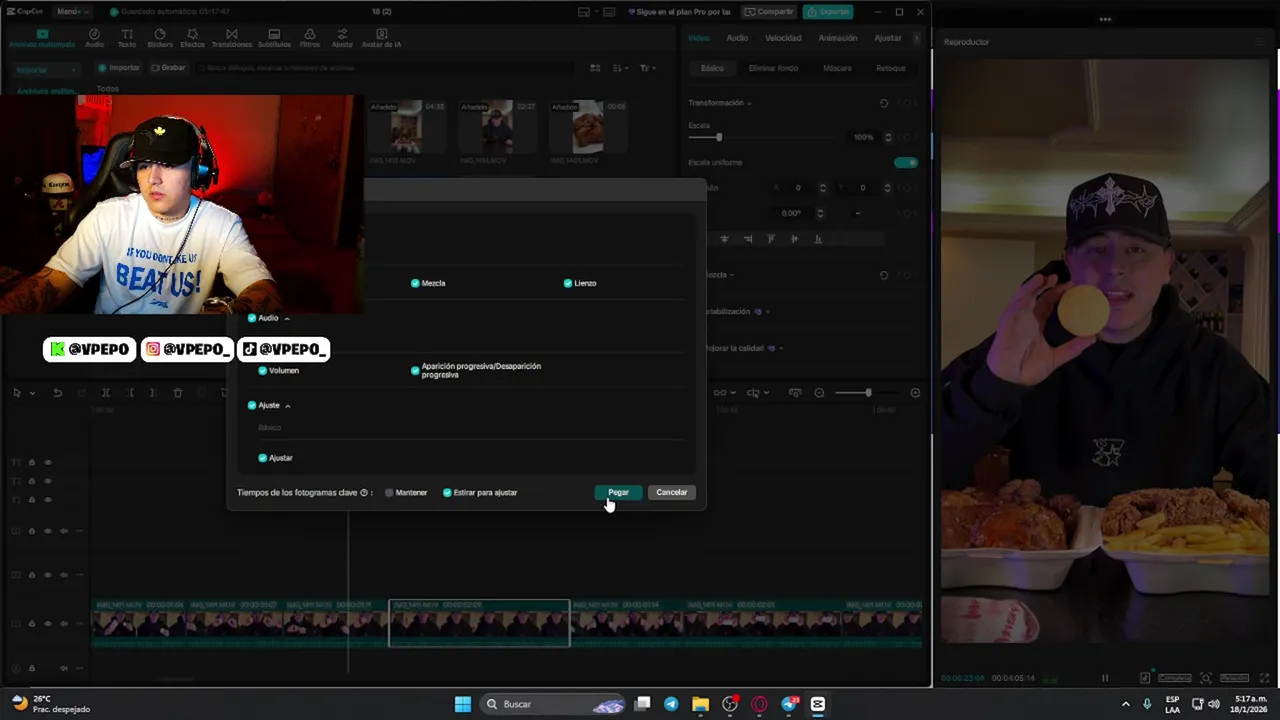The image size is (1280, 720).
Task: Click the Escala slider handle
Action: [718, 137]
